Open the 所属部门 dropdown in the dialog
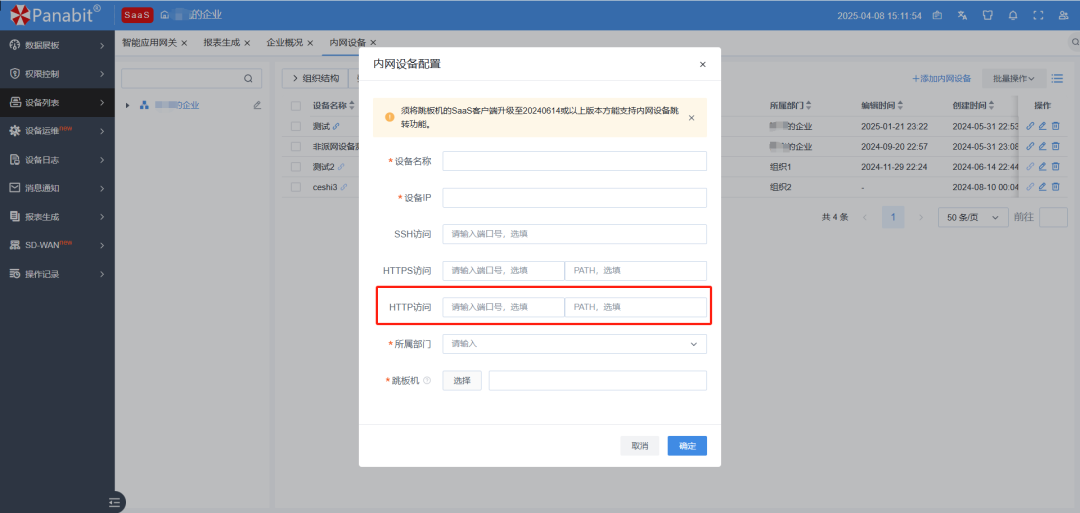 pos(574,344)
